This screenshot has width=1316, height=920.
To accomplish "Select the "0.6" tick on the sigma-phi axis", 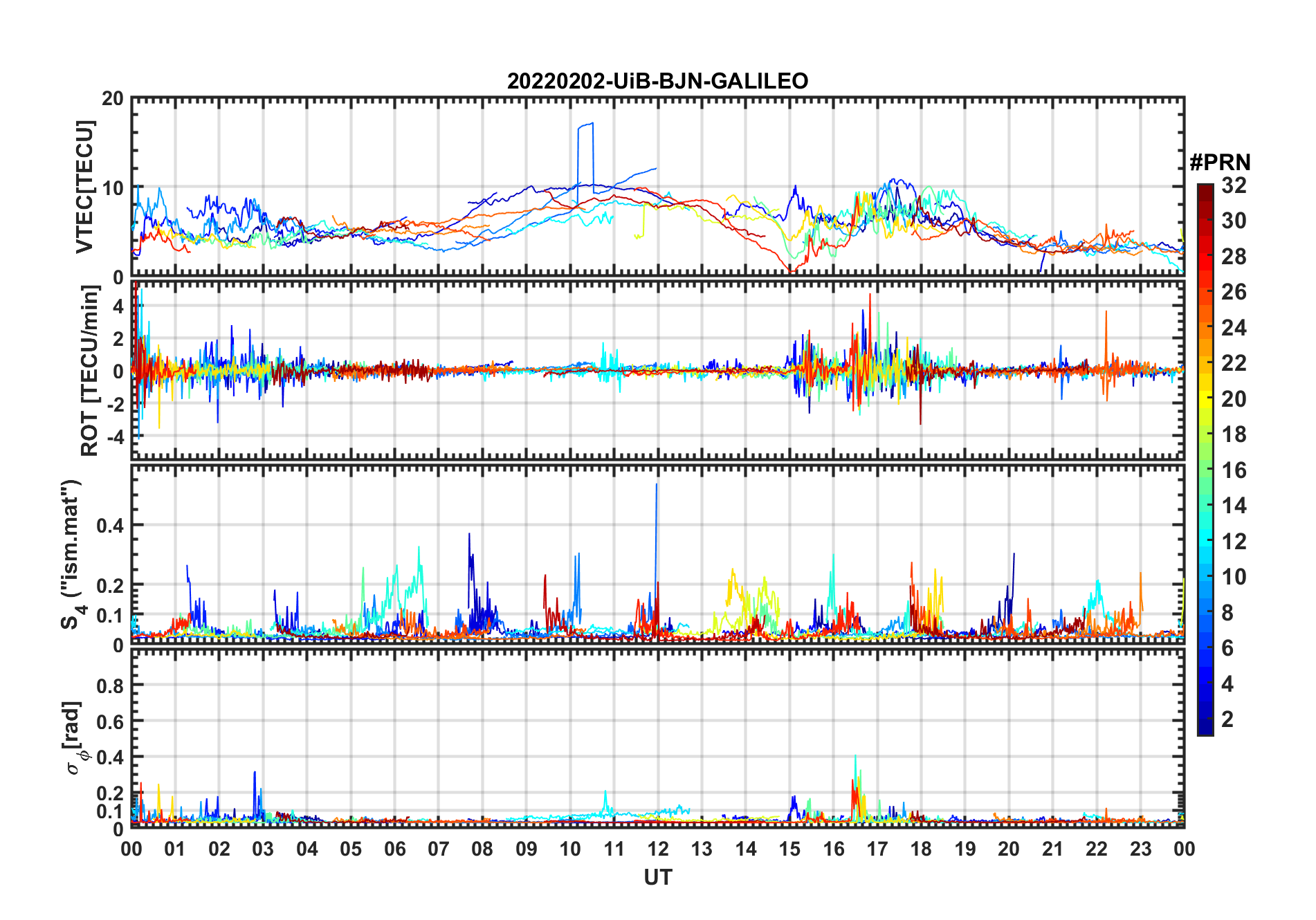I will (x=111, y=721).
